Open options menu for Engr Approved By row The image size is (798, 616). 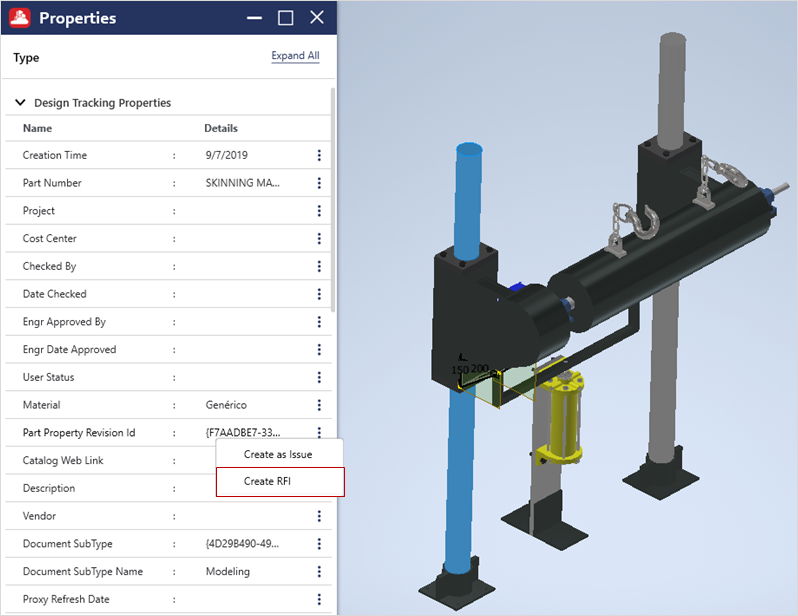click(319, 322)
